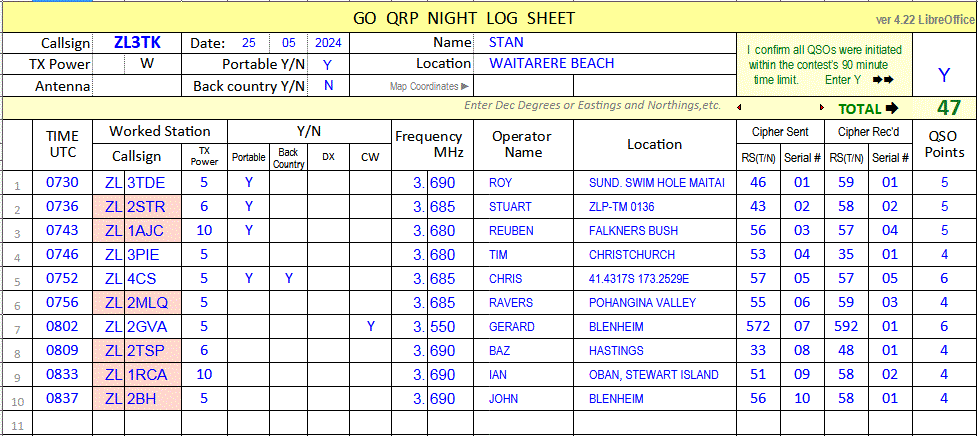The width and height of the screenshot is (978, 436).
Task: Select callsign suffix cell 1RCA
Action: point(153,374)
